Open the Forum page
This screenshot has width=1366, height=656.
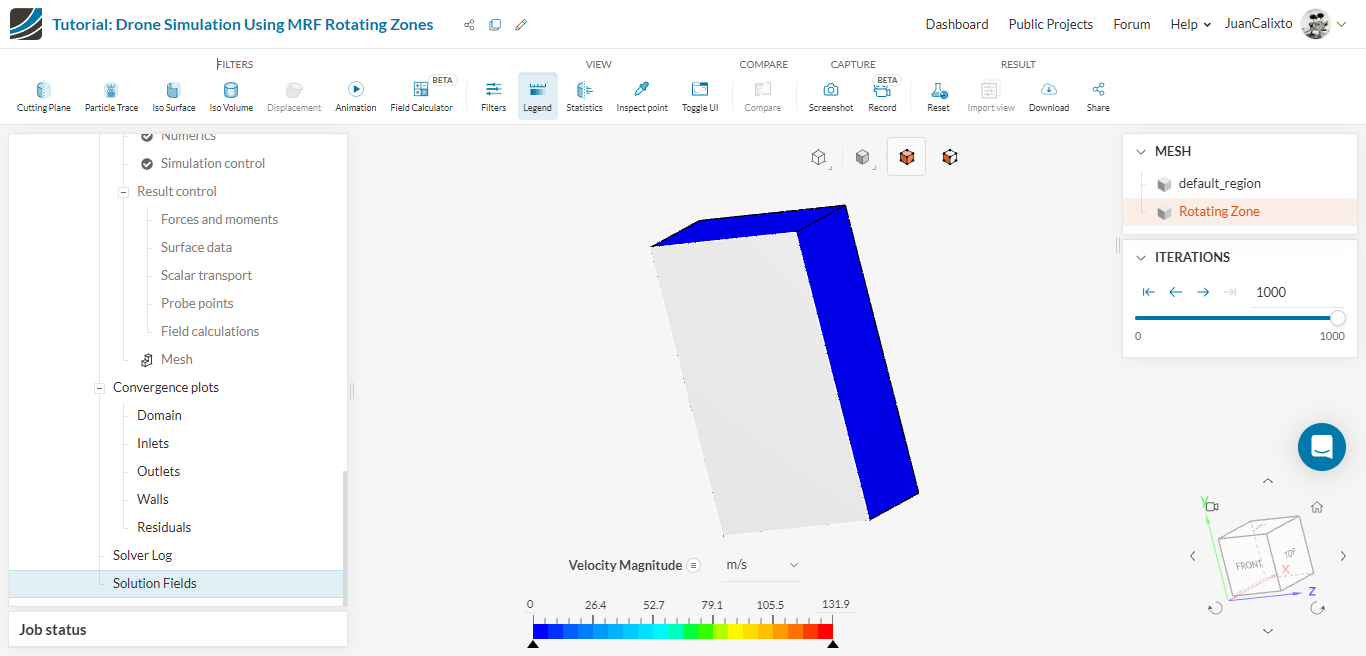tap(1131, 23)
